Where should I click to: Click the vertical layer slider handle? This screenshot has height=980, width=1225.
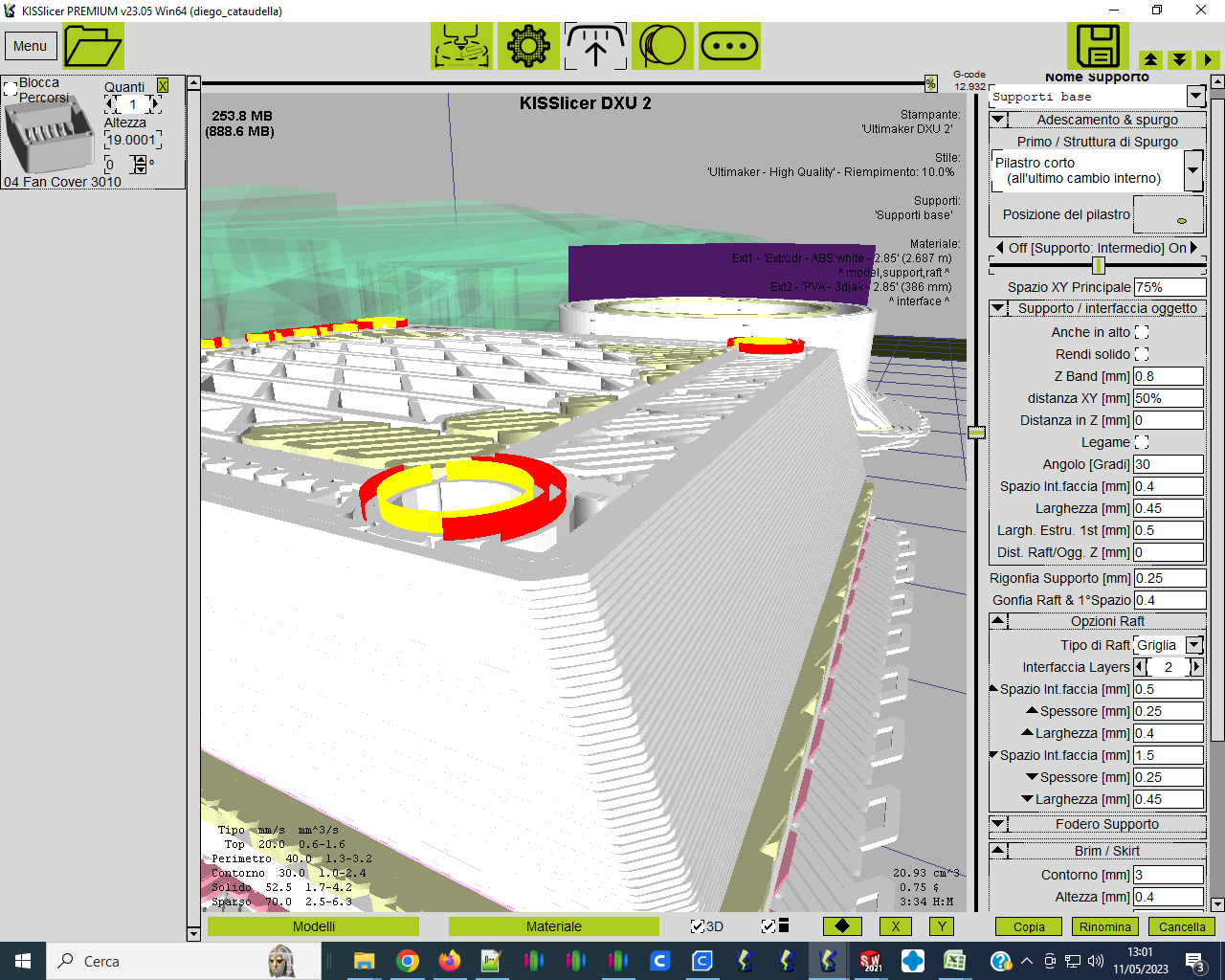click(976, 433)
